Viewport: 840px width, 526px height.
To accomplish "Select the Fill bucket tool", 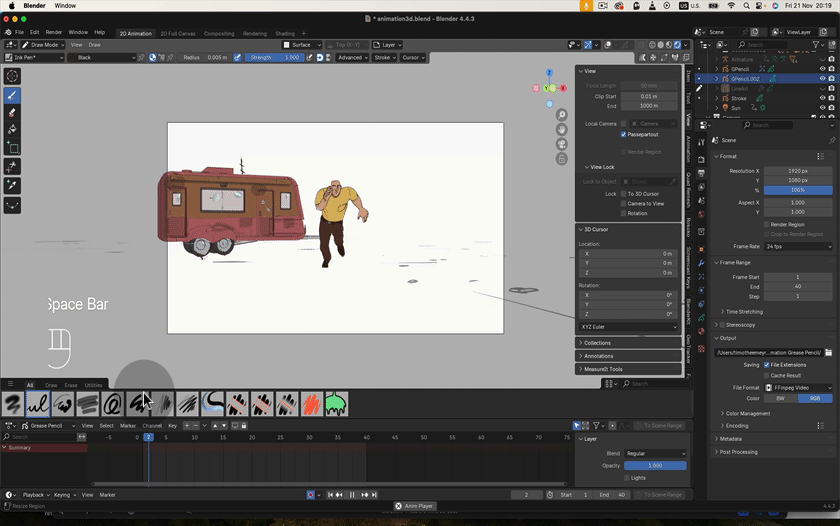I will (12, 130).
